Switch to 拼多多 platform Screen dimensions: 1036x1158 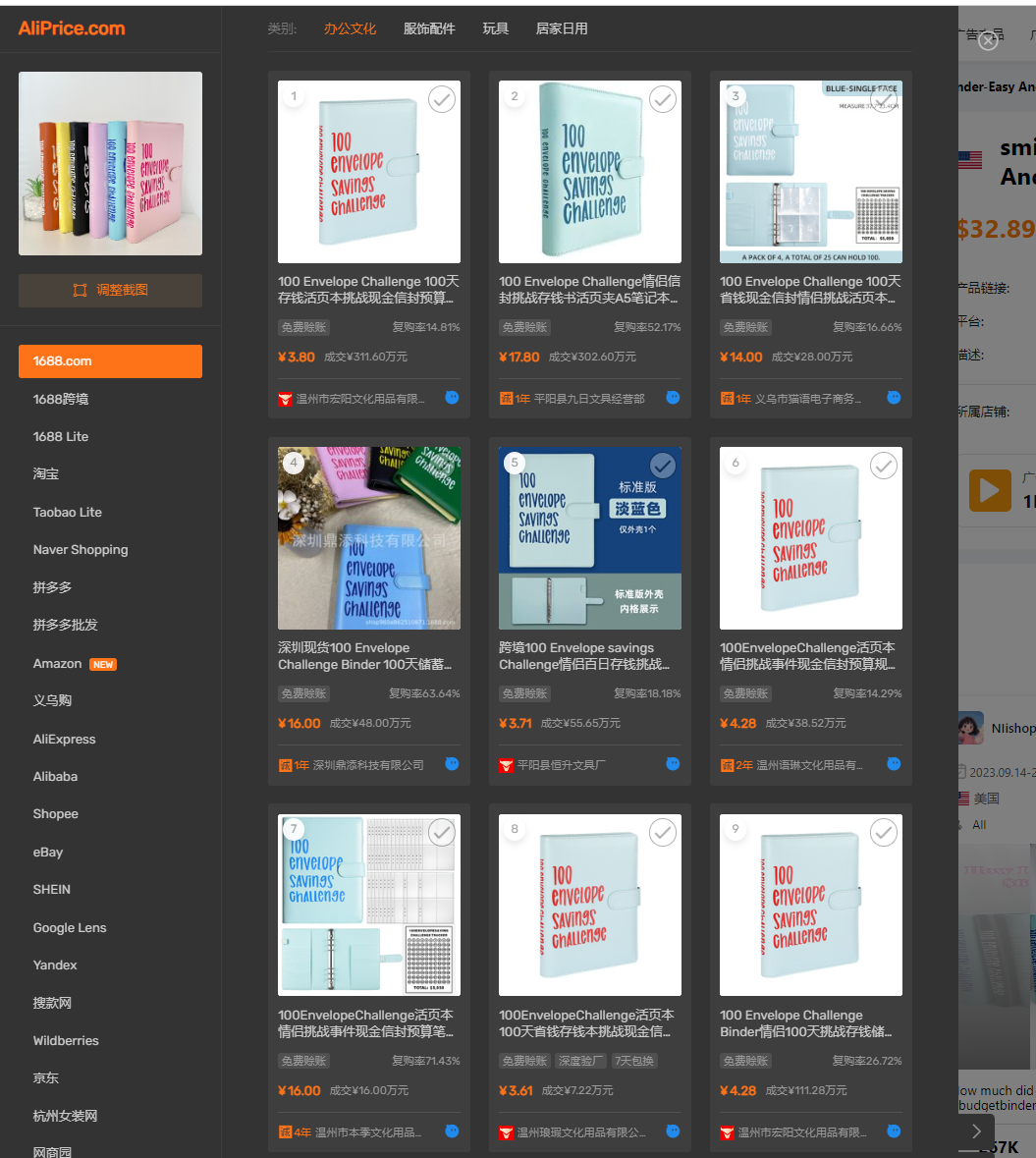click(52, 587)
